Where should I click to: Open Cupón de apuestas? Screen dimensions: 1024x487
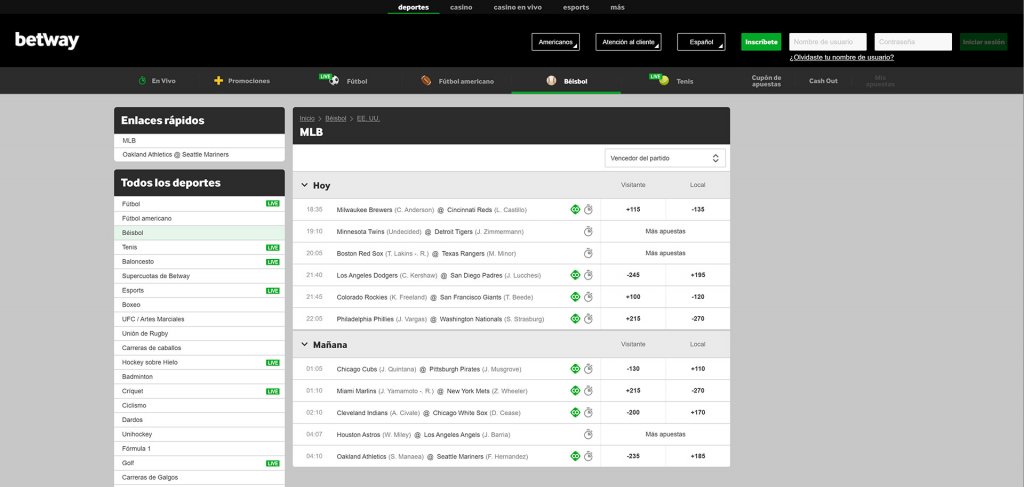click(766, 81)
